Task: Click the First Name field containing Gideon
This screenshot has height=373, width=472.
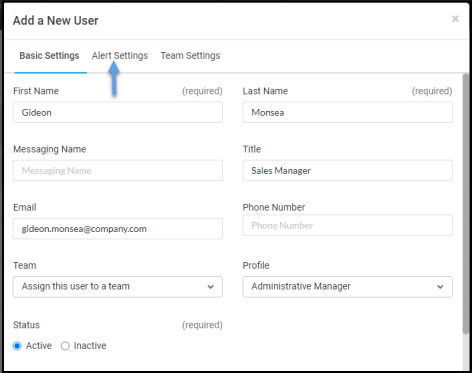Action: pos(118,112)
